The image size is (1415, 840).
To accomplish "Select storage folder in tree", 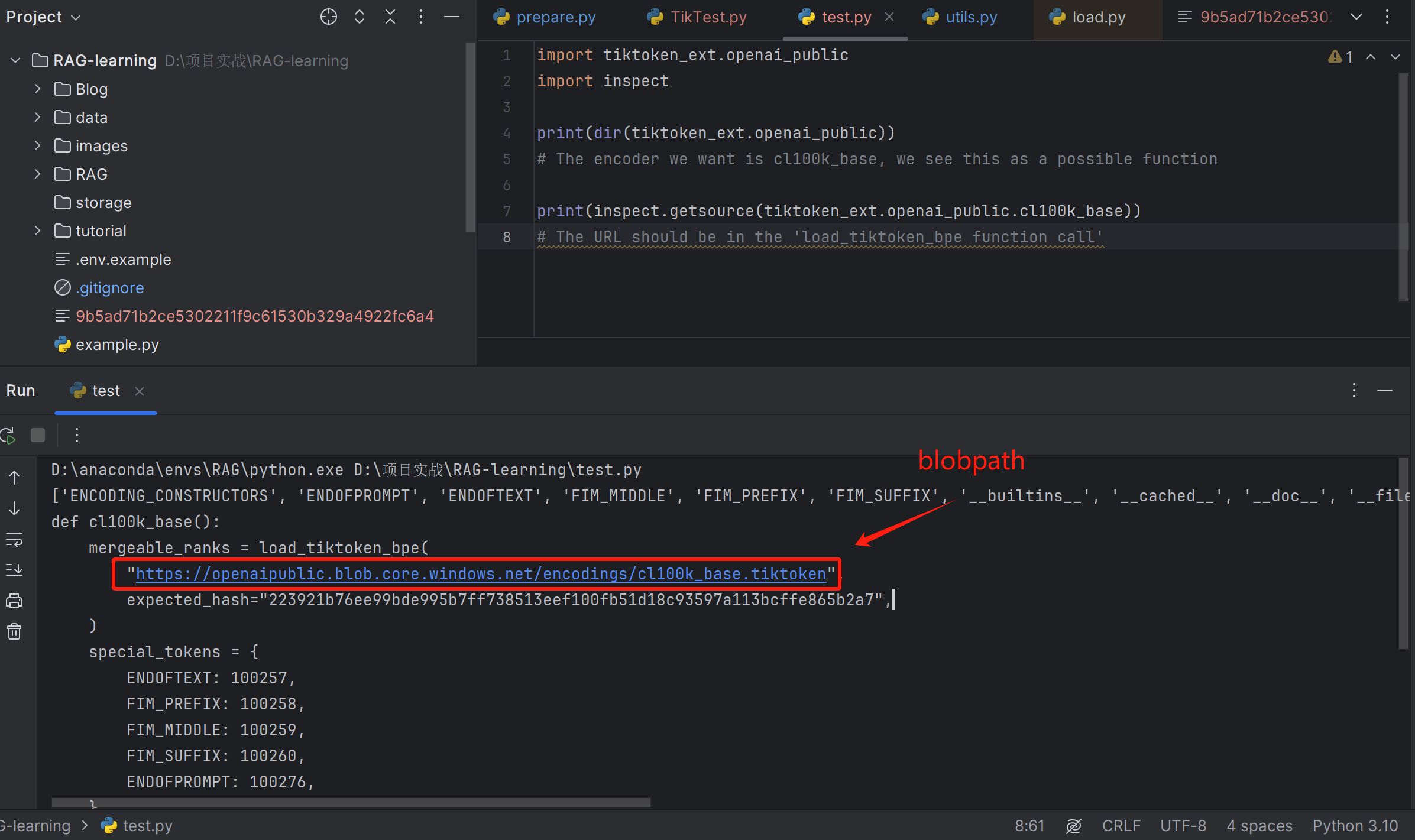I will coord(93,202).
